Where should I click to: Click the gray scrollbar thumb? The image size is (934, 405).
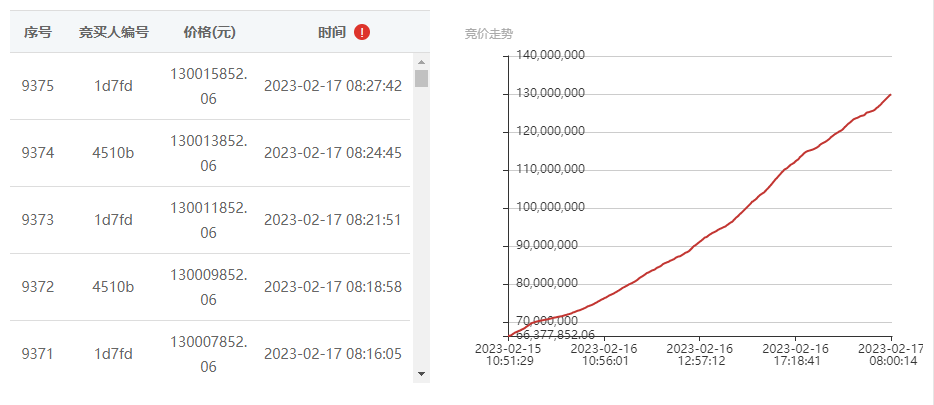[422, 78]
